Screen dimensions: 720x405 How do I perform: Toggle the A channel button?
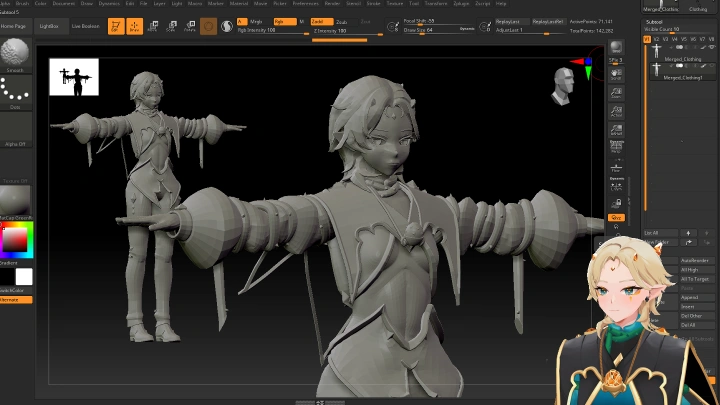(x=242, y=22)
